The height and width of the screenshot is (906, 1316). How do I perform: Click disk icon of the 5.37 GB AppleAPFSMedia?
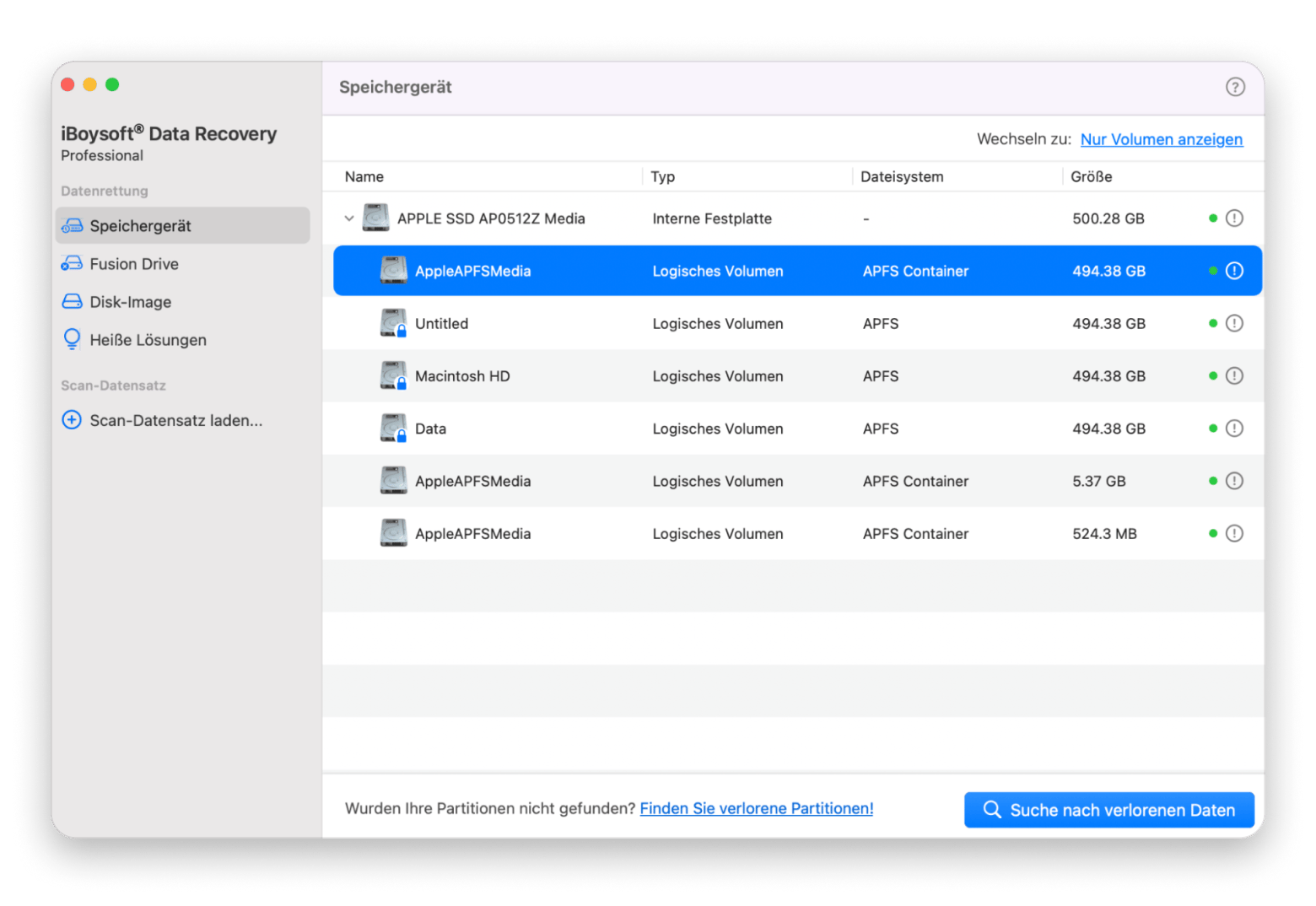[393, 481]
